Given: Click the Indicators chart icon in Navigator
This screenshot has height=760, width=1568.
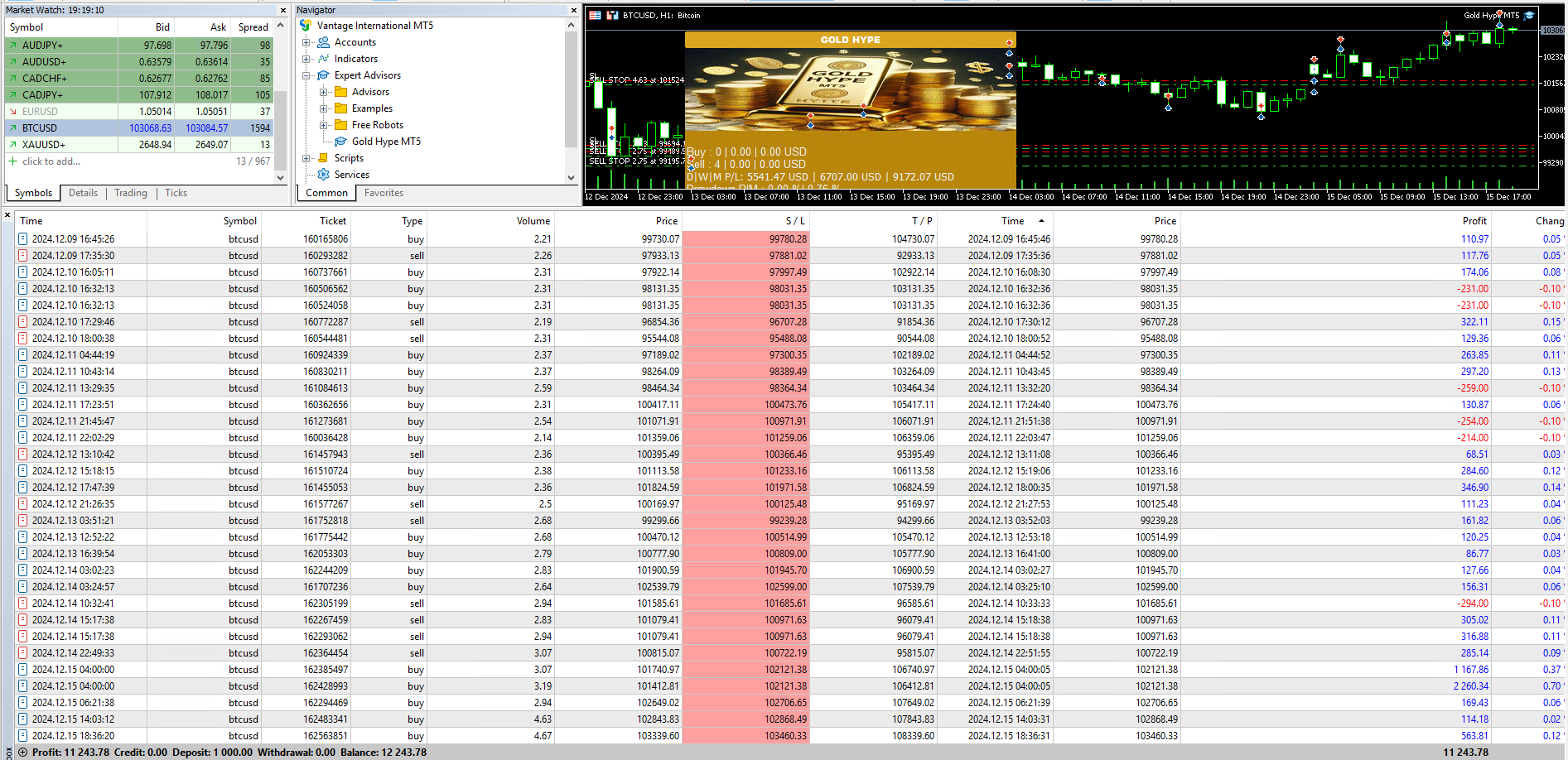Looking at the screenshot, I should (323, 59).
